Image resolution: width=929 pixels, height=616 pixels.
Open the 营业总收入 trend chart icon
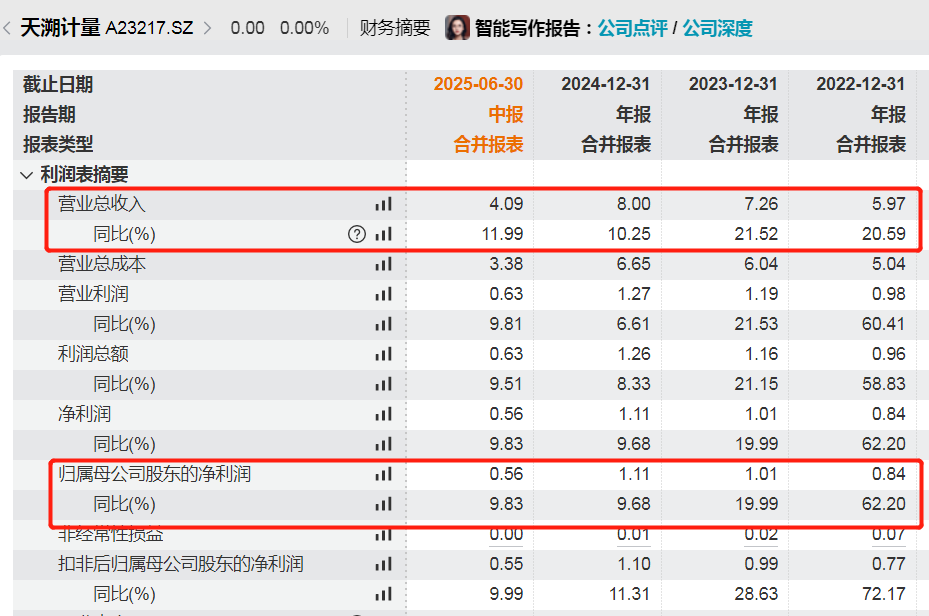[383, 204]
